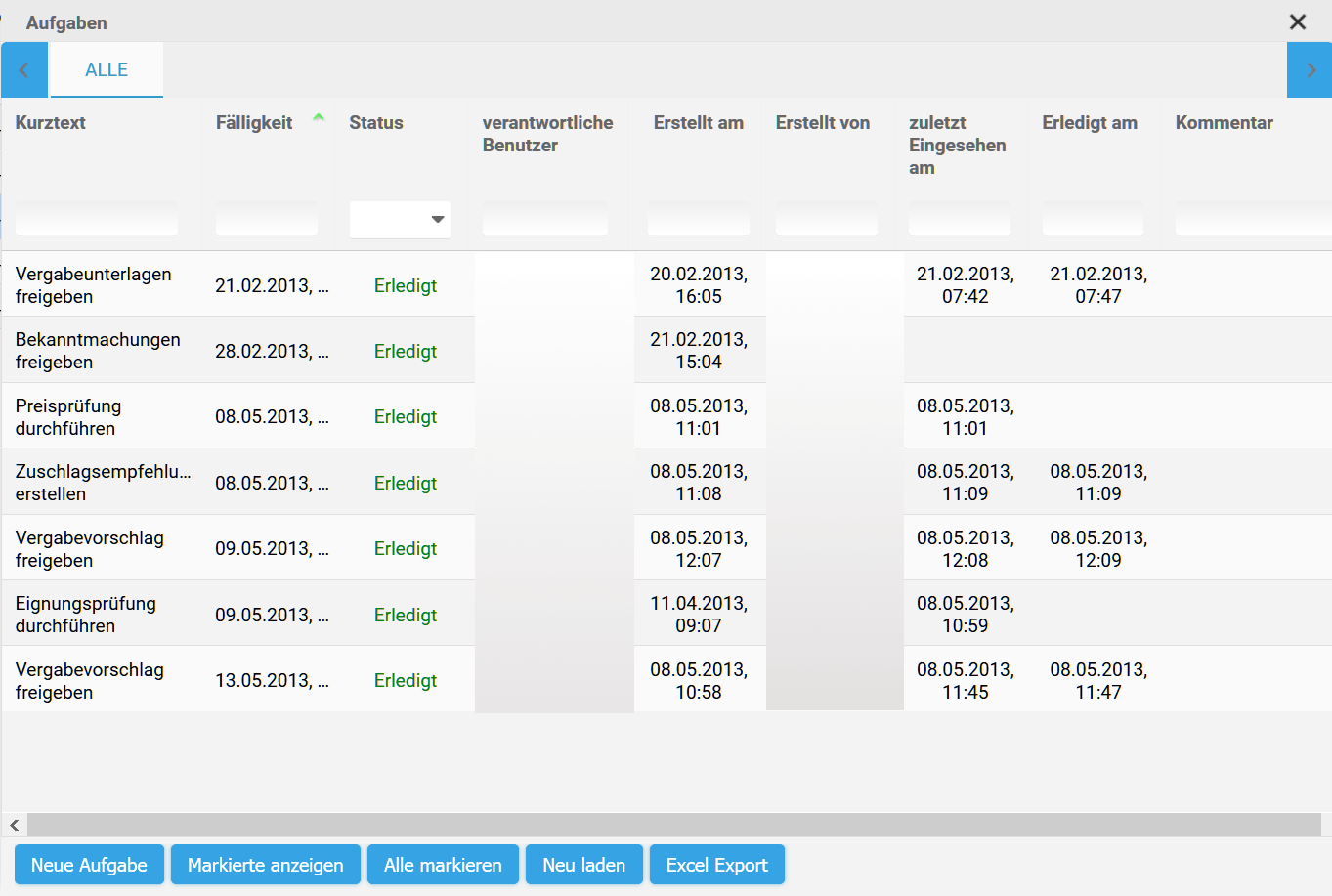
Task: Sort by Erstellt am column header
Action: click(699, 122)
